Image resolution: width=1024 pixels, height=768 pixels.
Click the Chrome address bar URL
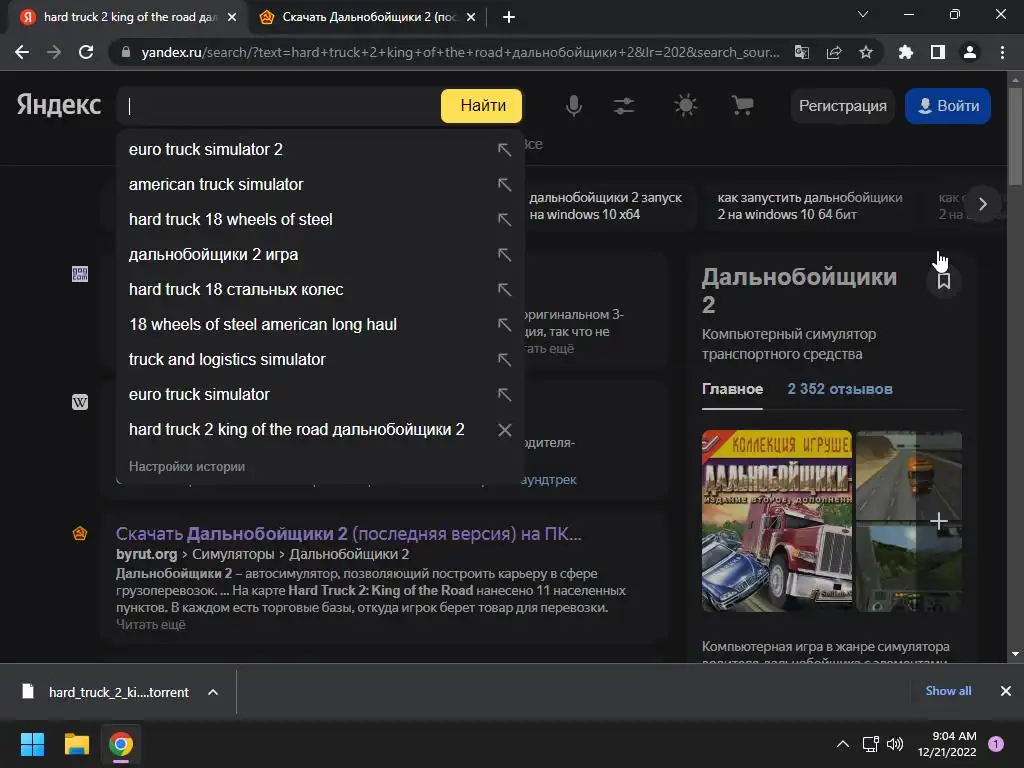point(460,52)
